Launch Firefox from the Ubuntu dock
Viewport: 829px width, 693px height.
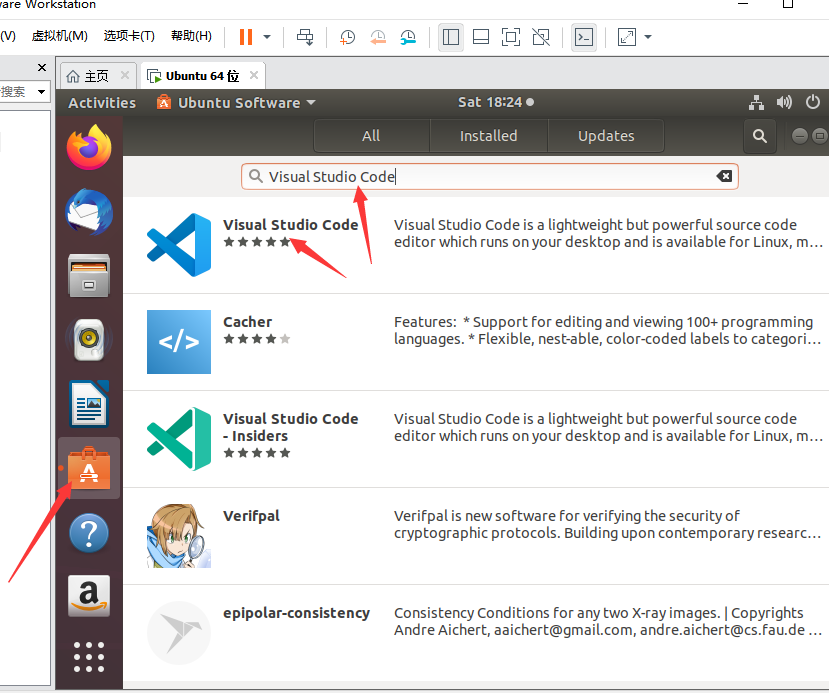point(89,147)
